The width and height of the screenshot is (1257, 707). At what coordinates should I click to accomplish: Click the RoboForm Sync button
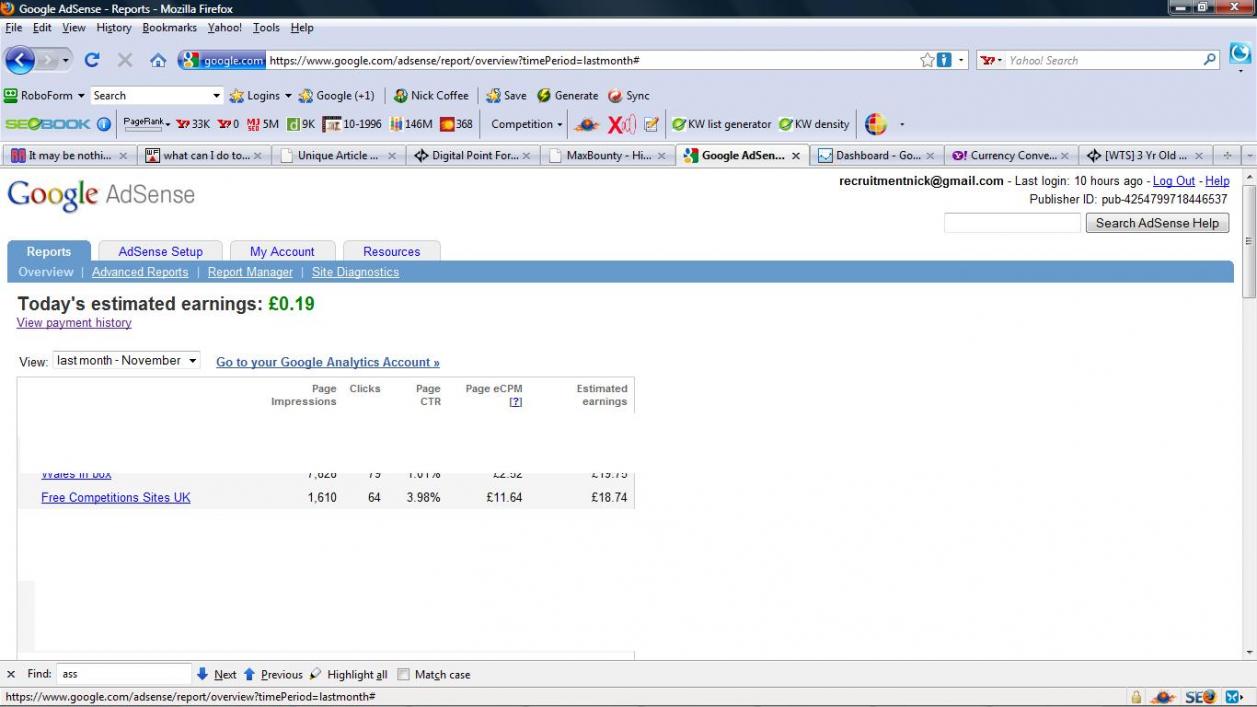click(x=629, y=96)
